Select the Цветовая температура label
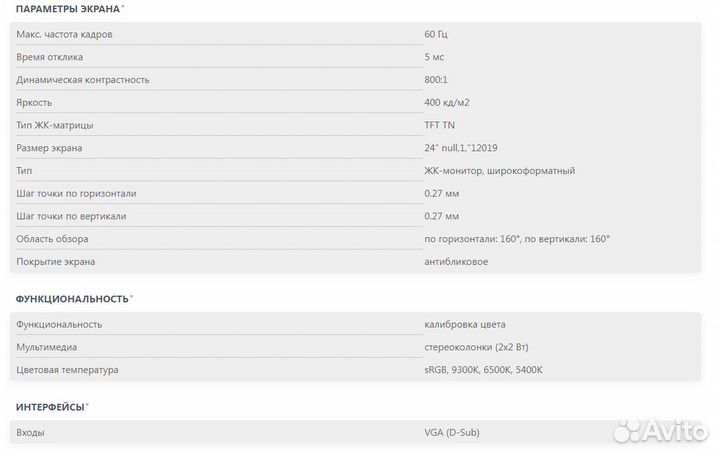This screenshot has height=456, width=720. pyautogui.click(x=67, y=370)
